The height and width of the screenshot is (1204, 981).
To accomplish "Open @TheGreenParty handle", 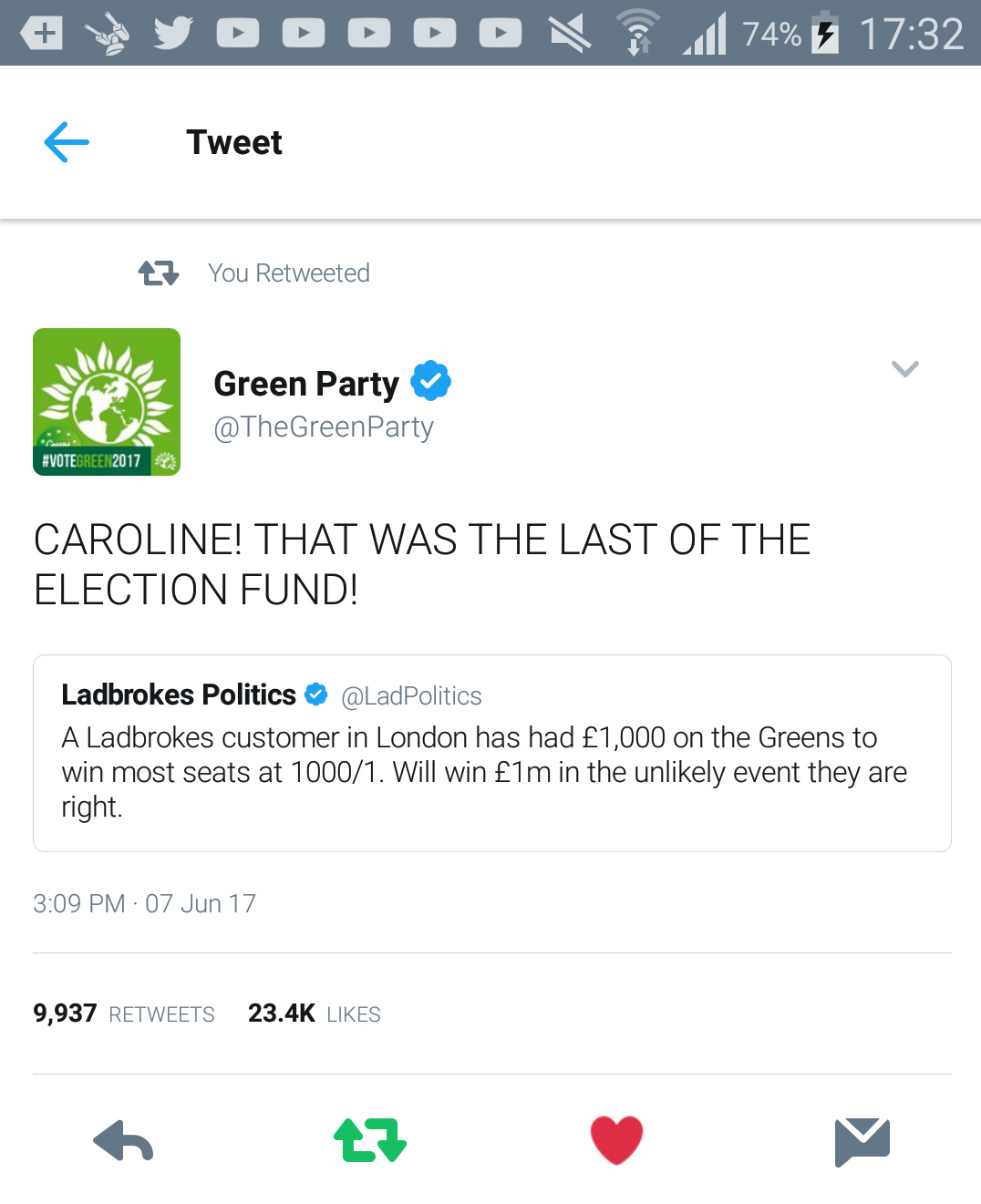I will [x=324, y=427].
